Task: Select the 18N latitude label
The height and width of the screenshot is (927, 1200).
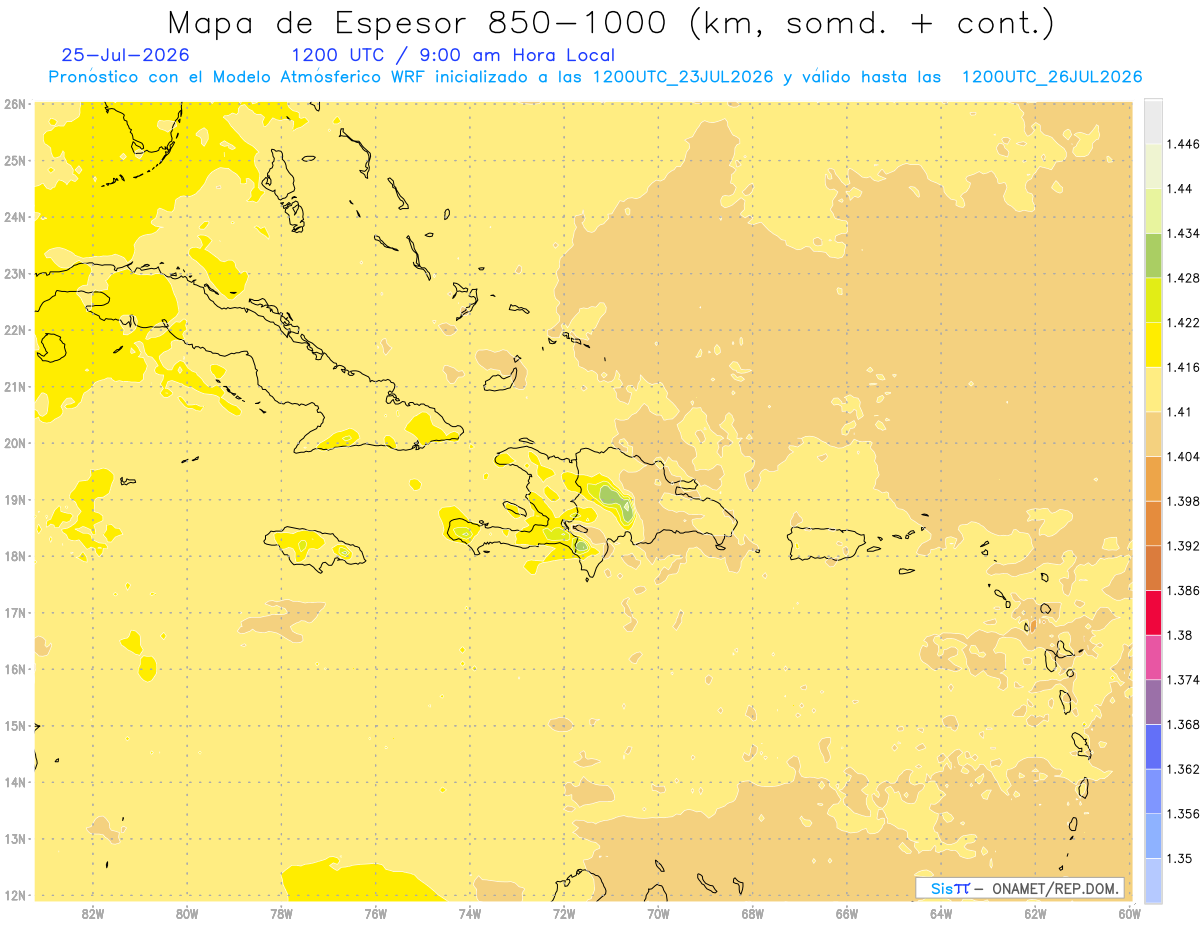Action: click(15, 556)
